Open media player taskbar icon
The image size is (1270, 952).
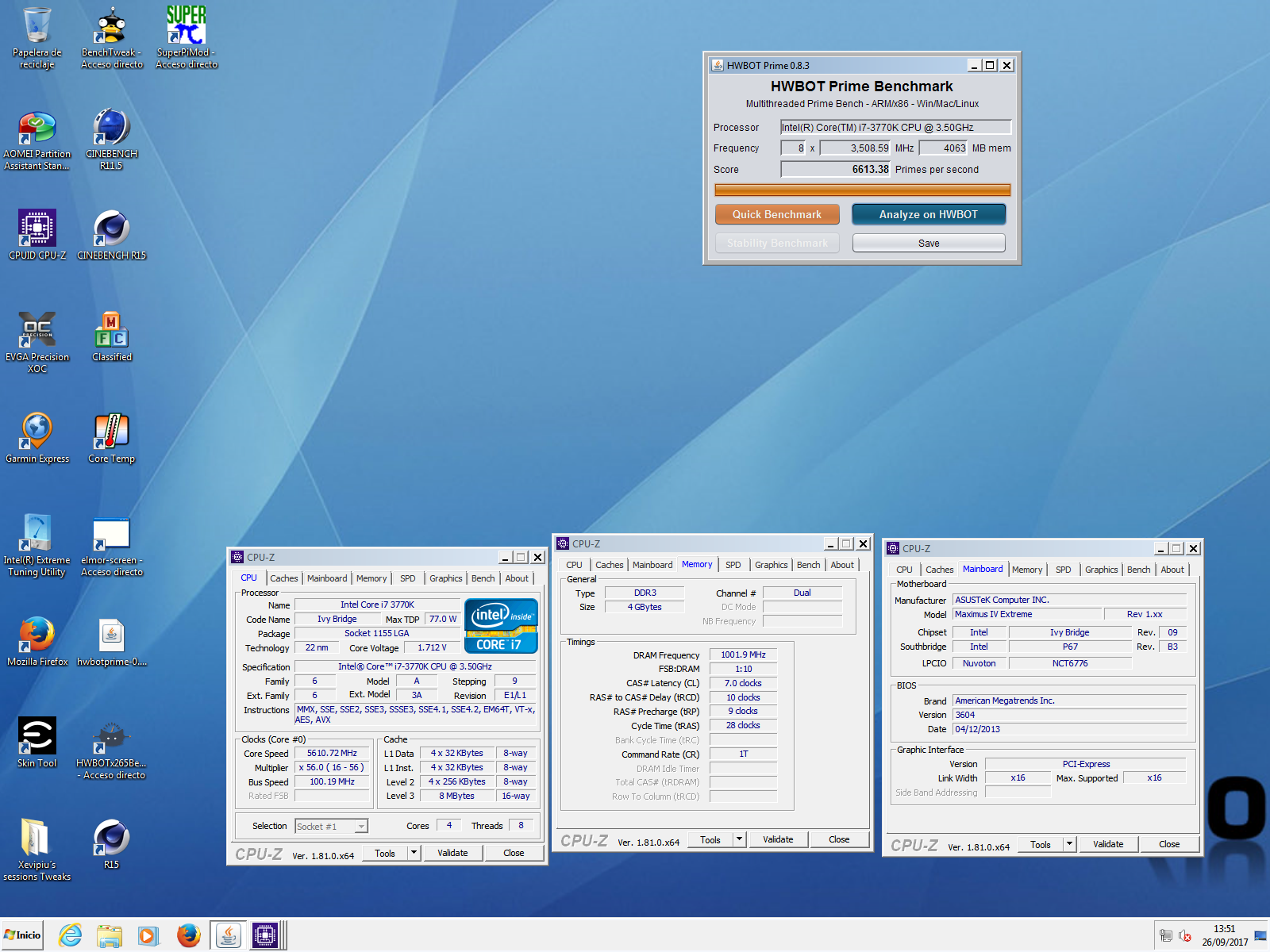point(147,935)
